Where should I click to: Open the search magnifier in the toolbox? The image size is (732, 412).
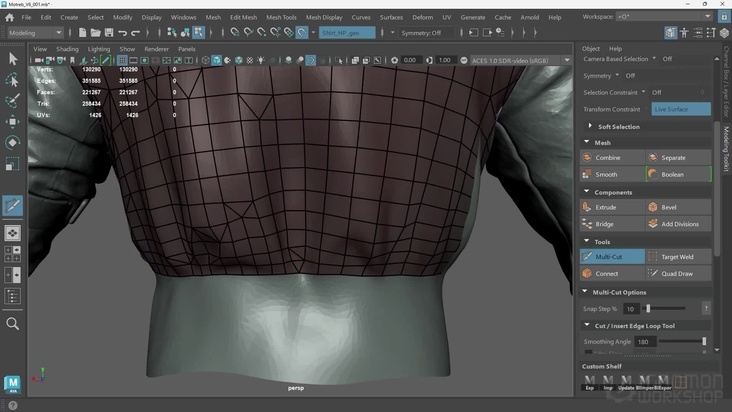(x=13, y=324)
